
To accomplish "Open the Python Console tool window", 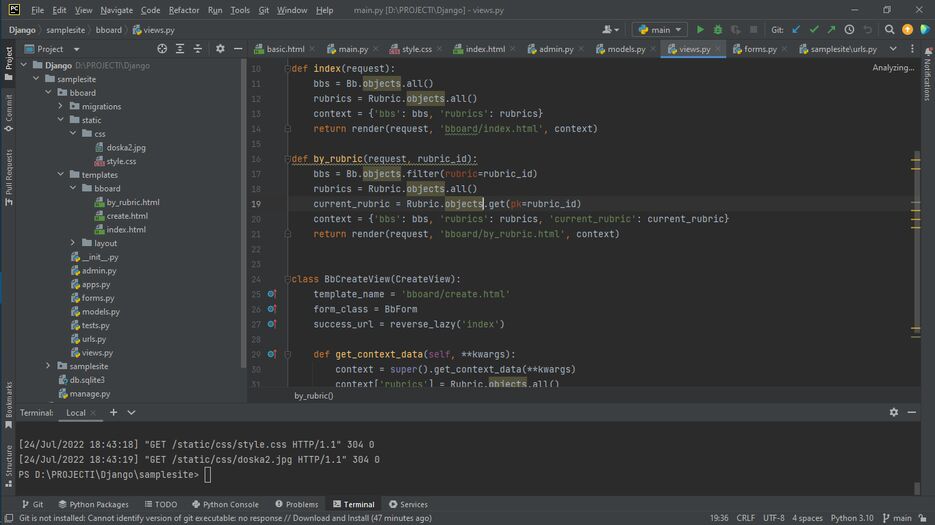I will pos(225,504).
